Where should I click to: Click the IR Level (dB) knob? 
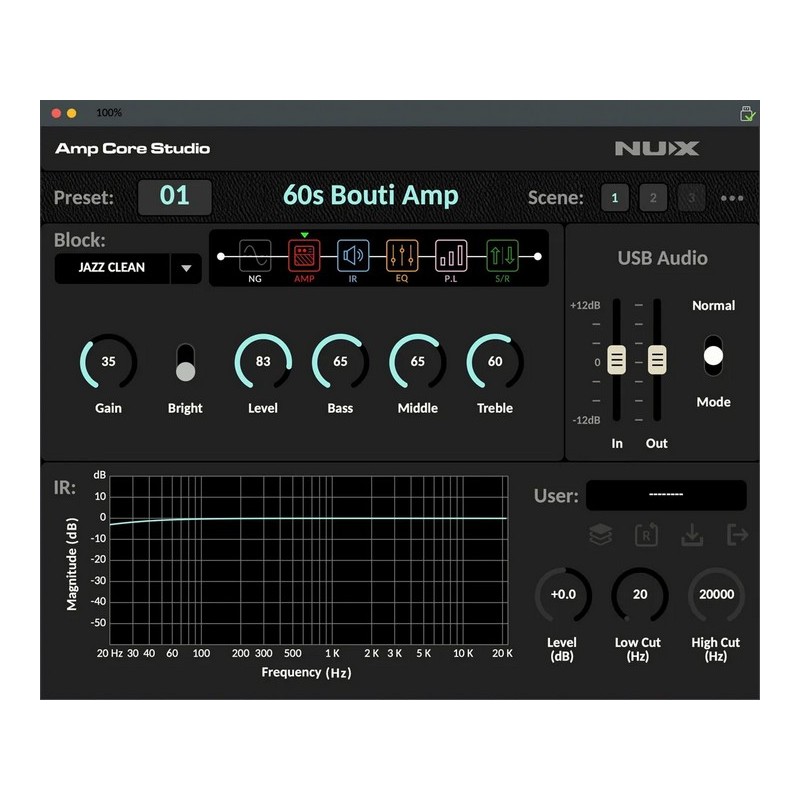coord(563,595)
